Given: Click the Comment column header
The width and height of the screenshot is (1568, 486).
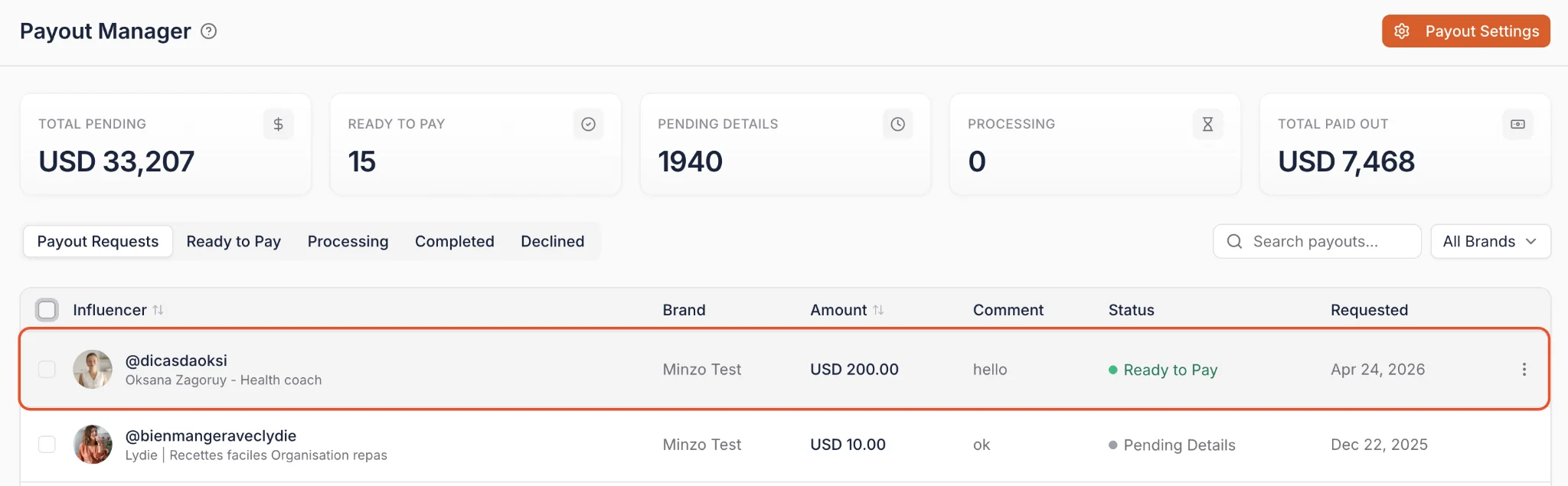Looking at the screenshot, I should pyautogui.click(x=1008, y=310).
